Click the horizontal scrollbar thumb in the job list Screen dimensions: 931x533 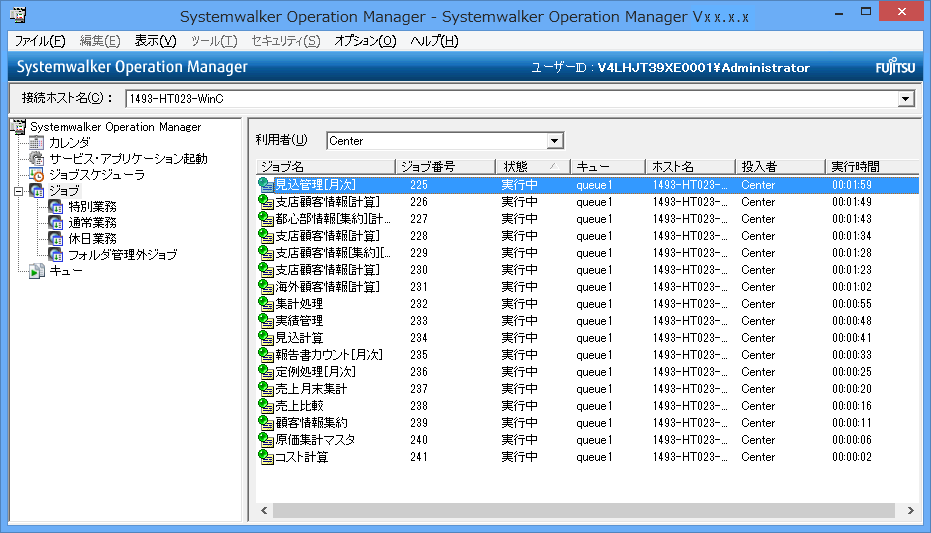coord(584,510)
